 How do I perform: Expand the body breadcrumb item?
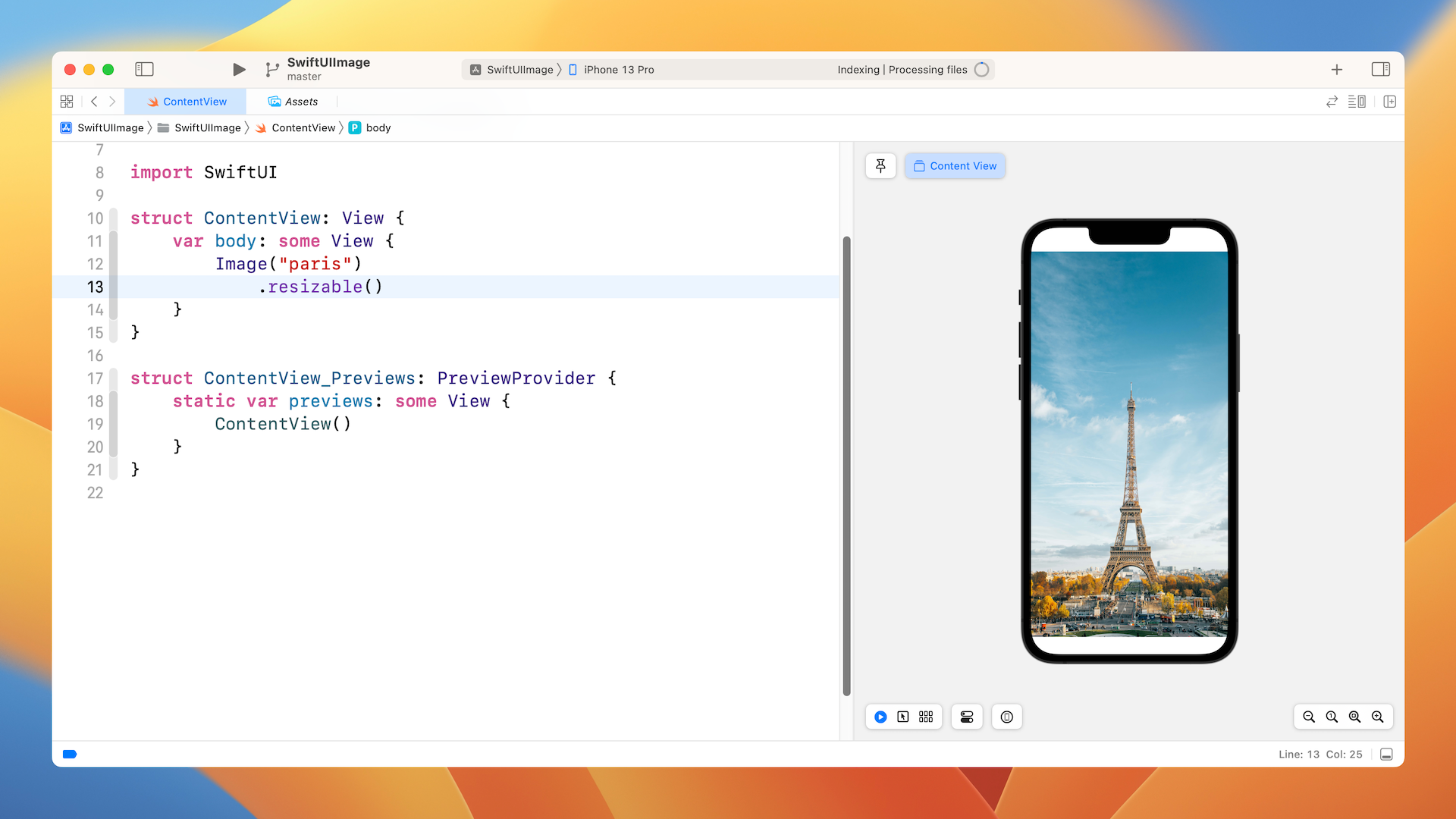tap(370, 128)
